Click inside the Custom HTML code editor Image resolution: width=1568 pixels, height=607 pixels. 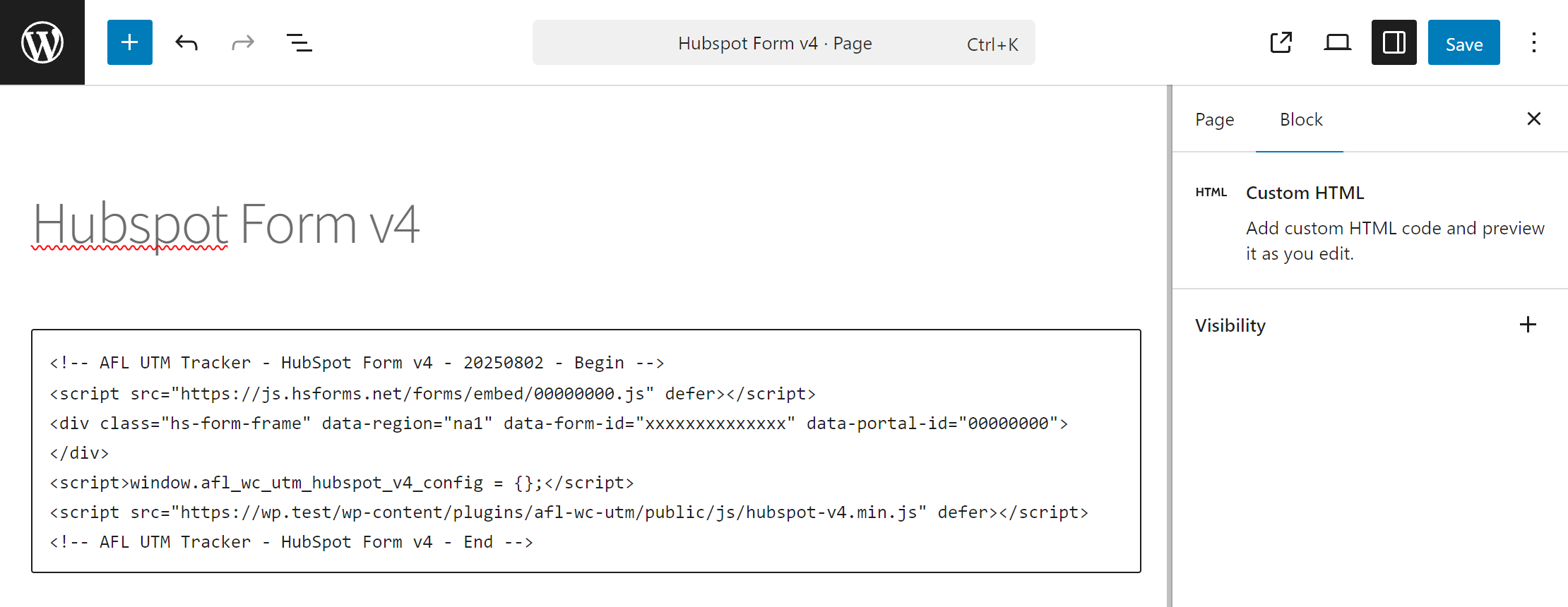click(586, 451)
